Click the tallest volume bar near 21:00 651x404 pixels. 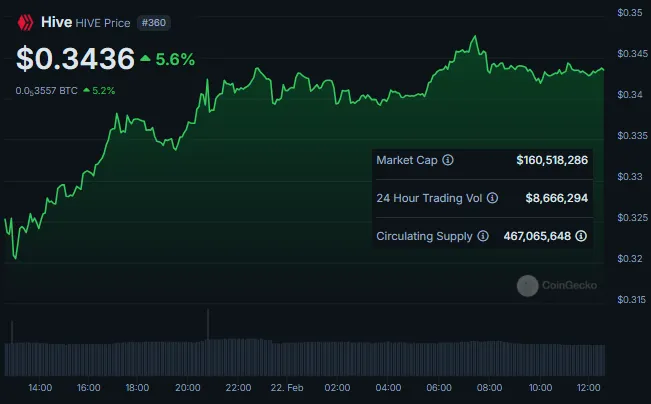pyautogui.click(x=208, y=342)
